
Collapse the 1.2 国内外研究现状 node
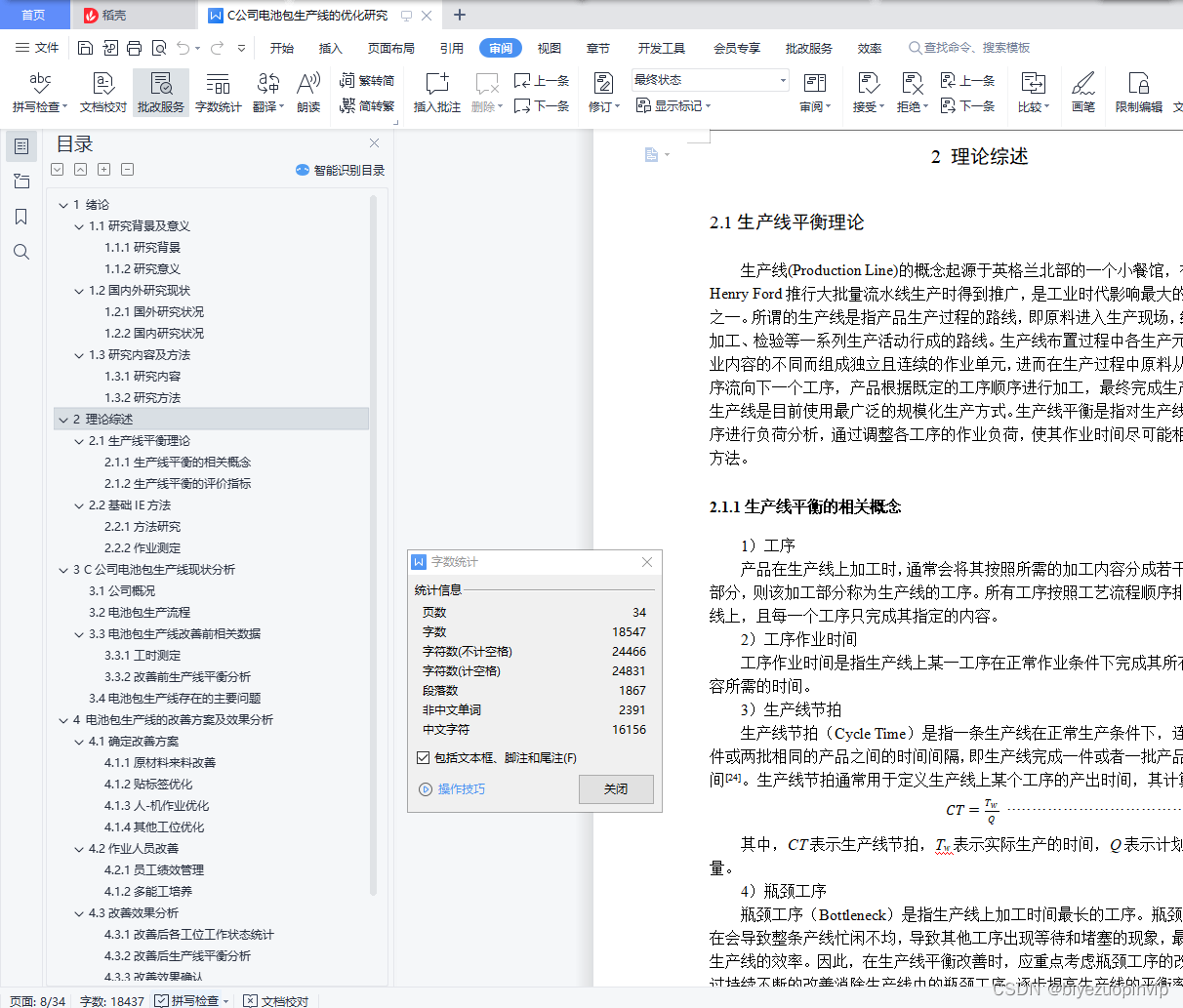tap(79, 291)
